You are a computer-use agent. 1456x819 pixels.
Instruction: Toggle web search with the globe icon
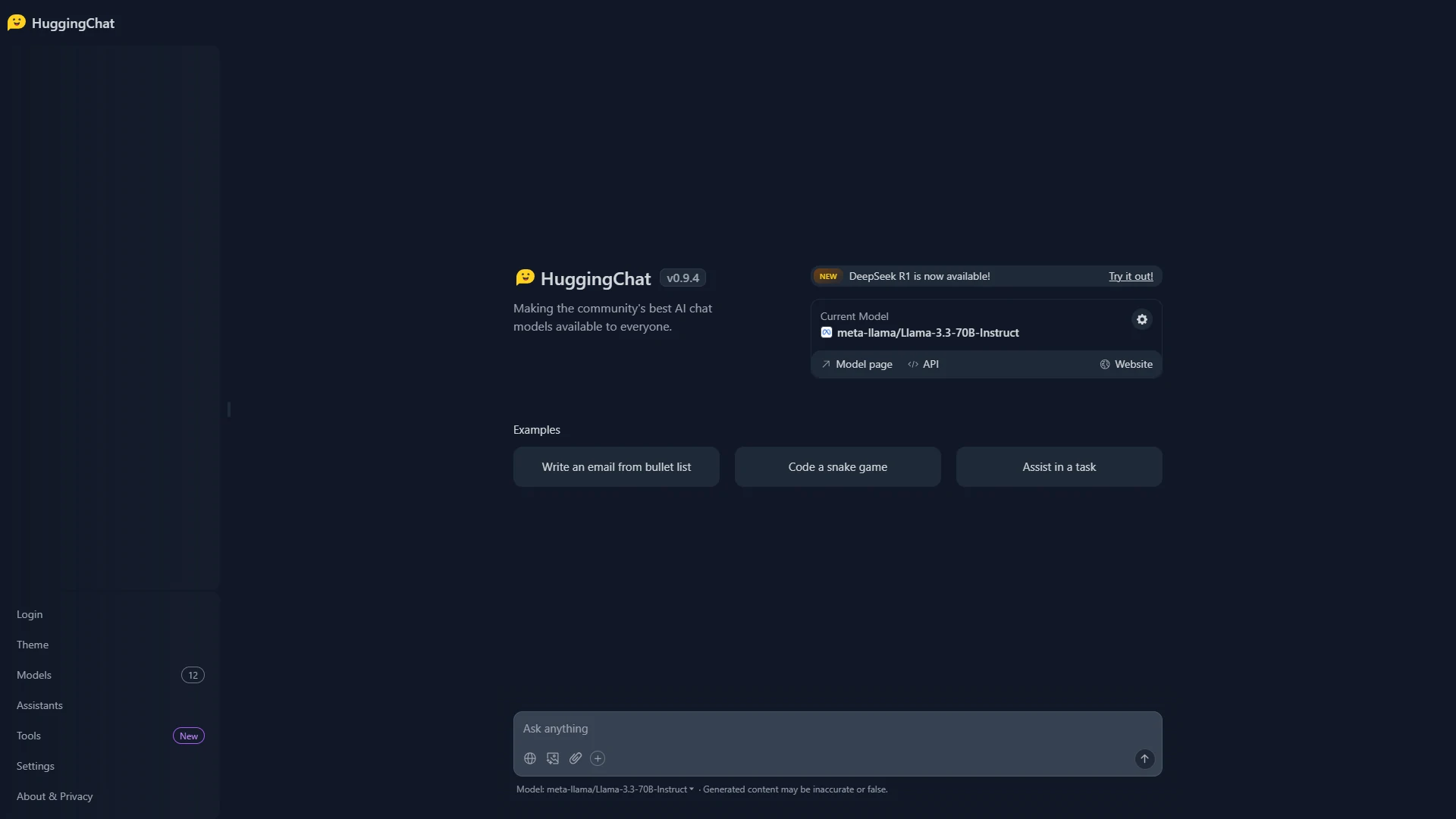pos(530,758)
